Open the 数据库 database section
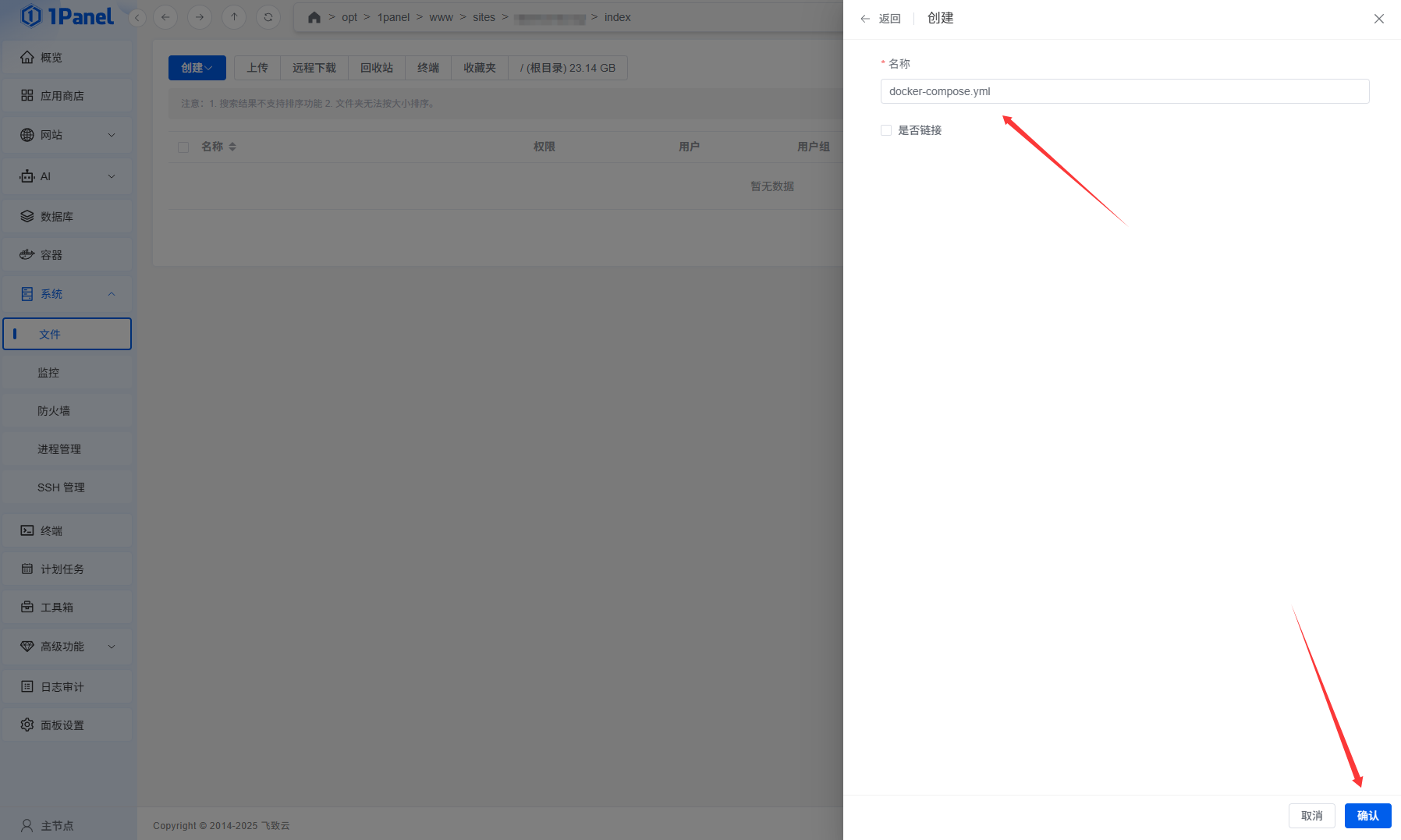This screenshot has height=840, width=1401. (67, 216)
